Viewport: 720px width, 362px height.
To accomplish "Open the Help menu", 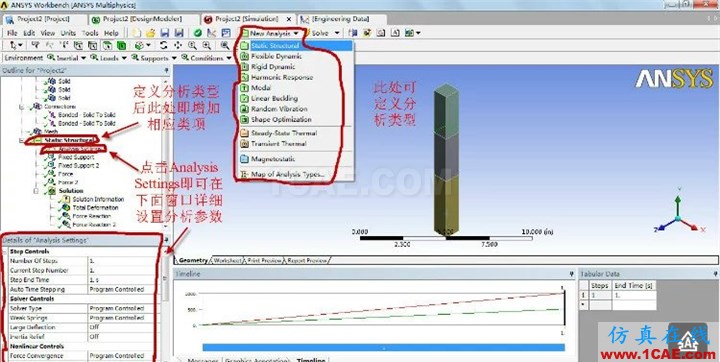I will [111, 33].
